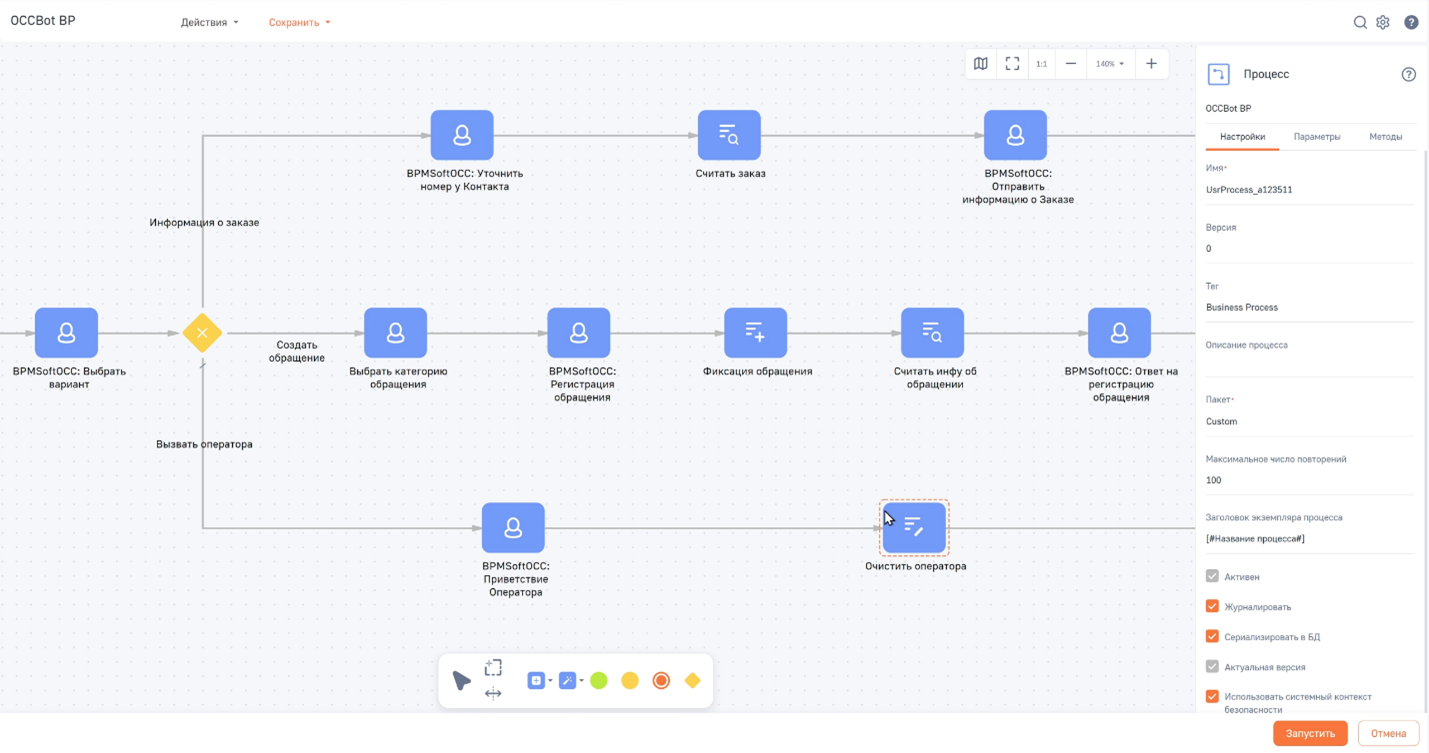Click the blue magic wand palette icon
The height and width of the screenshot is (753, 1429).
[x=567, y=681]
